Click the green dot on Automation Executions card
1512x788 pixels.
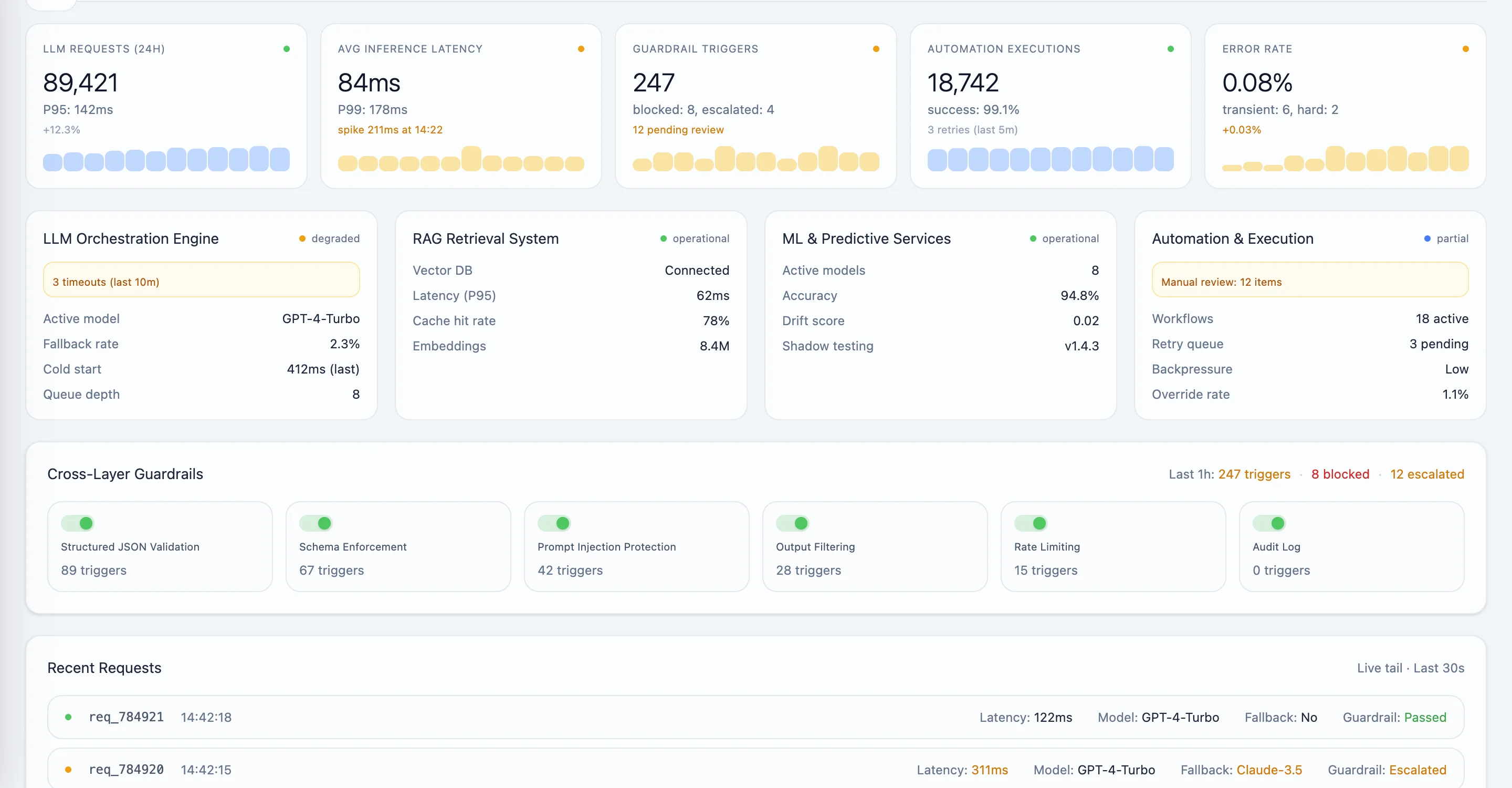(1170, 49)
